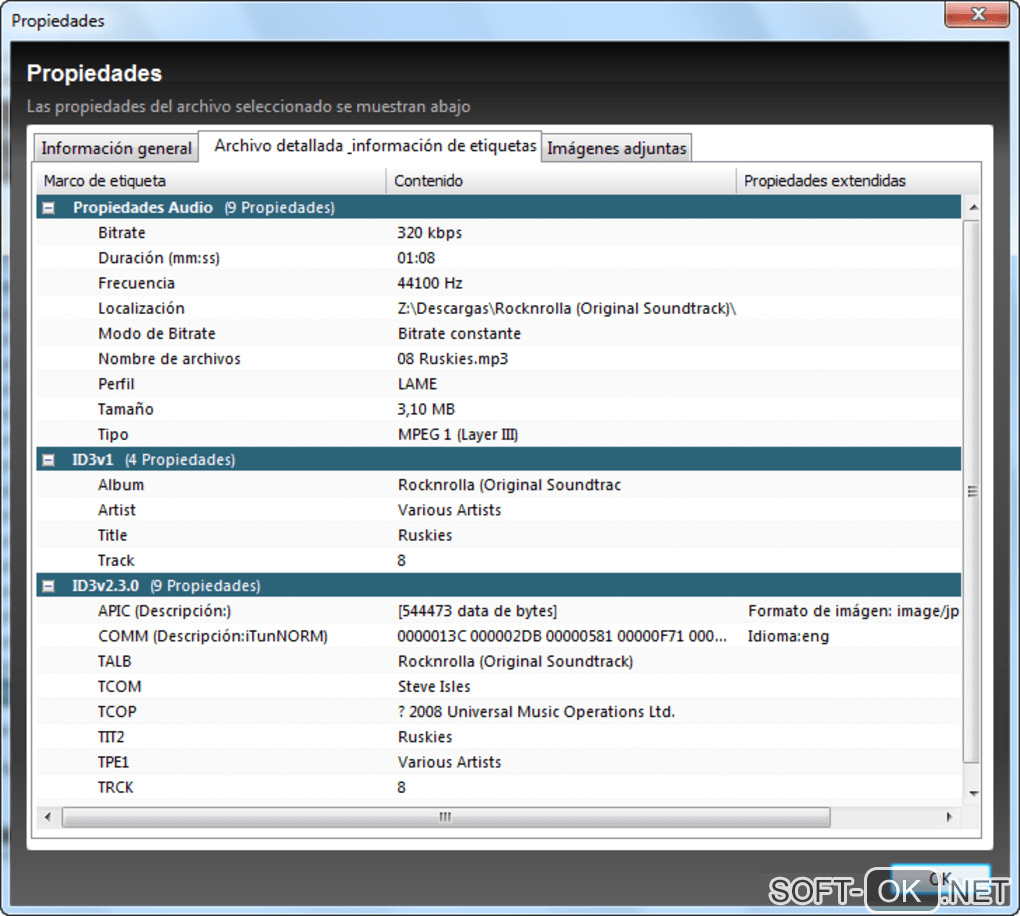
Task: Click the horizontal scrollbar left arrow
Action: (47, 817)
